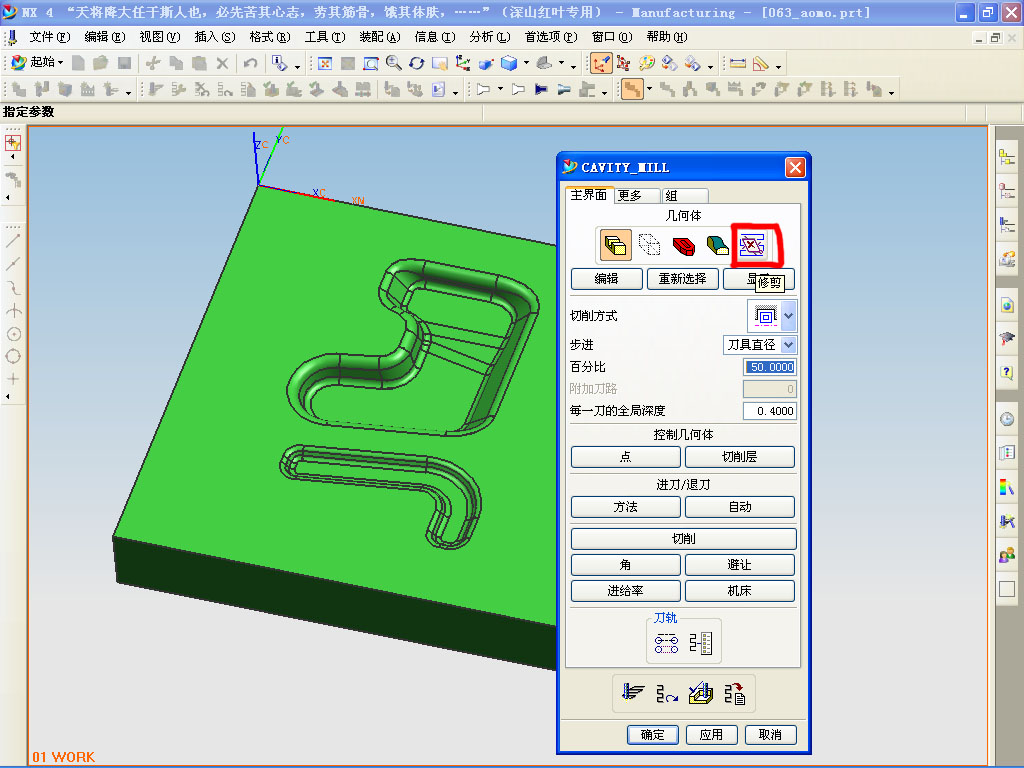
Task: Switch to the 组 tab
Action: coord(684,195)
